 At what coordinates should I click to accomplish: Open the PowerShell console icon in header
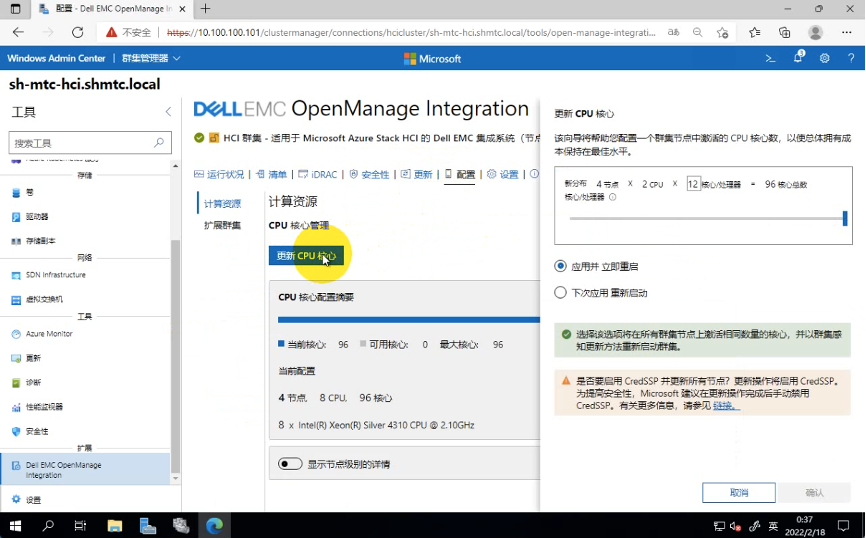coord(770,58)
